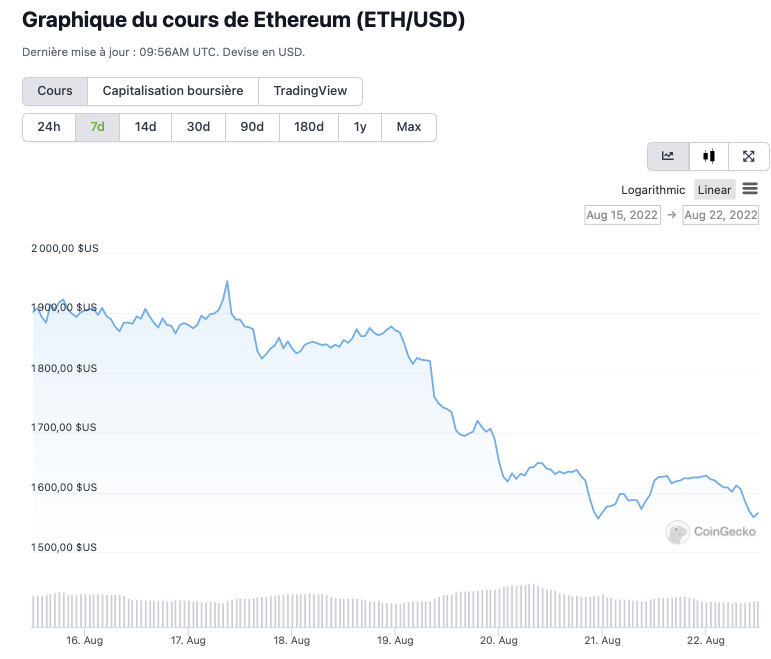
Task: Show 30d price history
Action: pyautogui.click(x=198, y=127)
